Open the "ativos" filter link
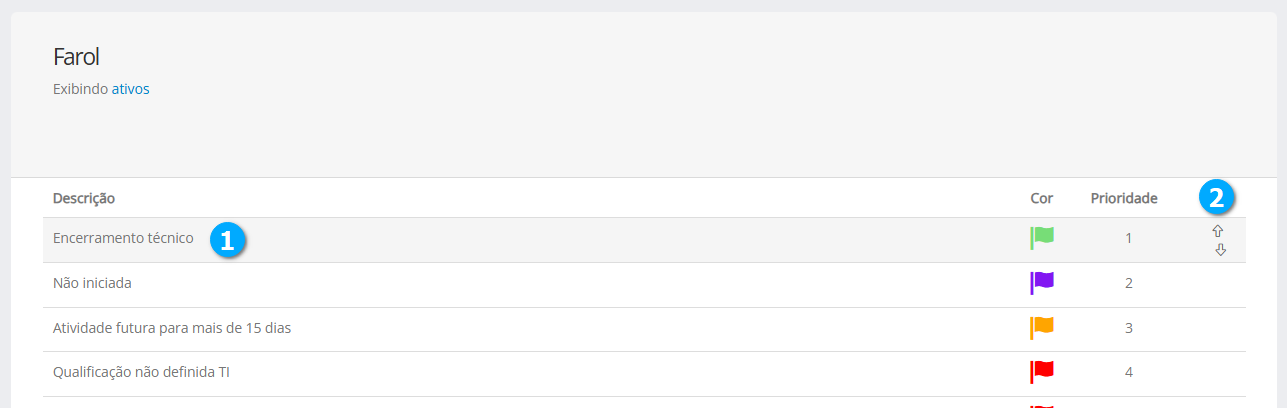The height and width of the screenshot is (408, 1287). [130, 89]
